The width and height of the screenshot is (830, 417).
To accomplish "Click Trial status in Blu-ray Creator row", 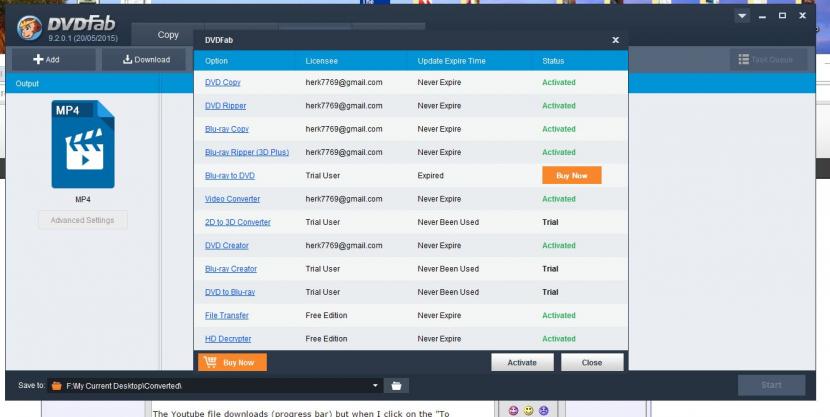I will (x=550, y=269).
